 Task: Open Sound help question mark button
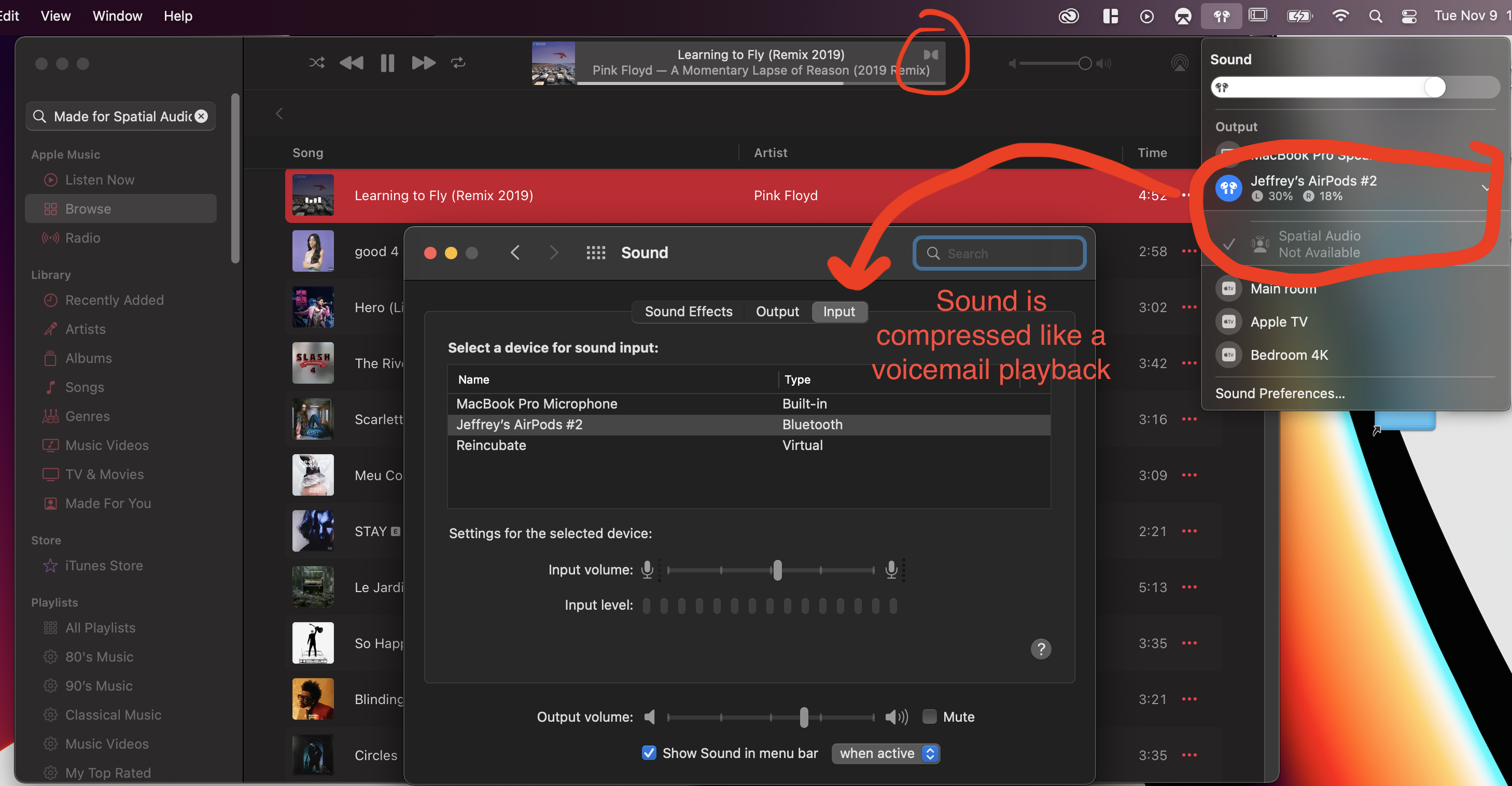click(1041, 649)
